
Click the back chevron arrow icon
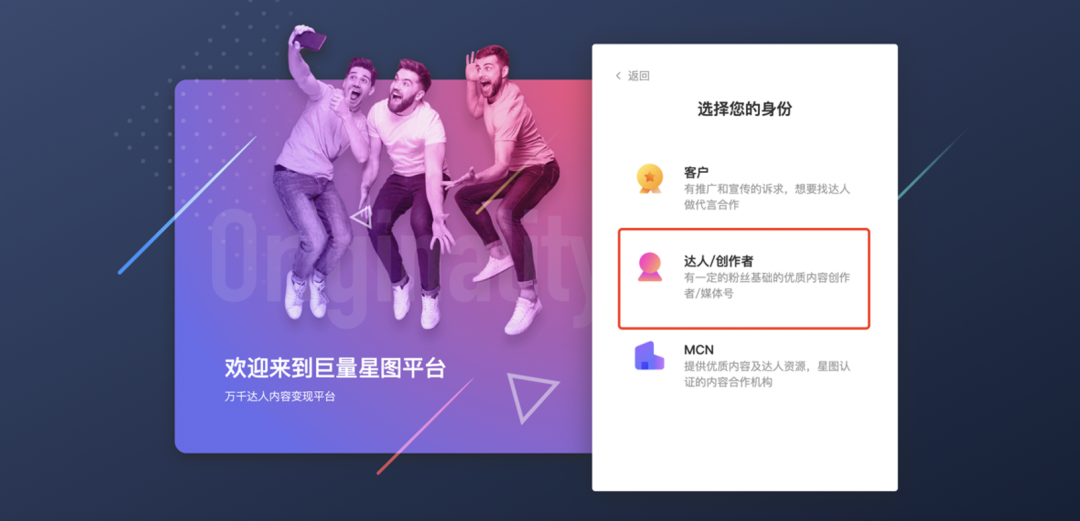coord(618,76)
